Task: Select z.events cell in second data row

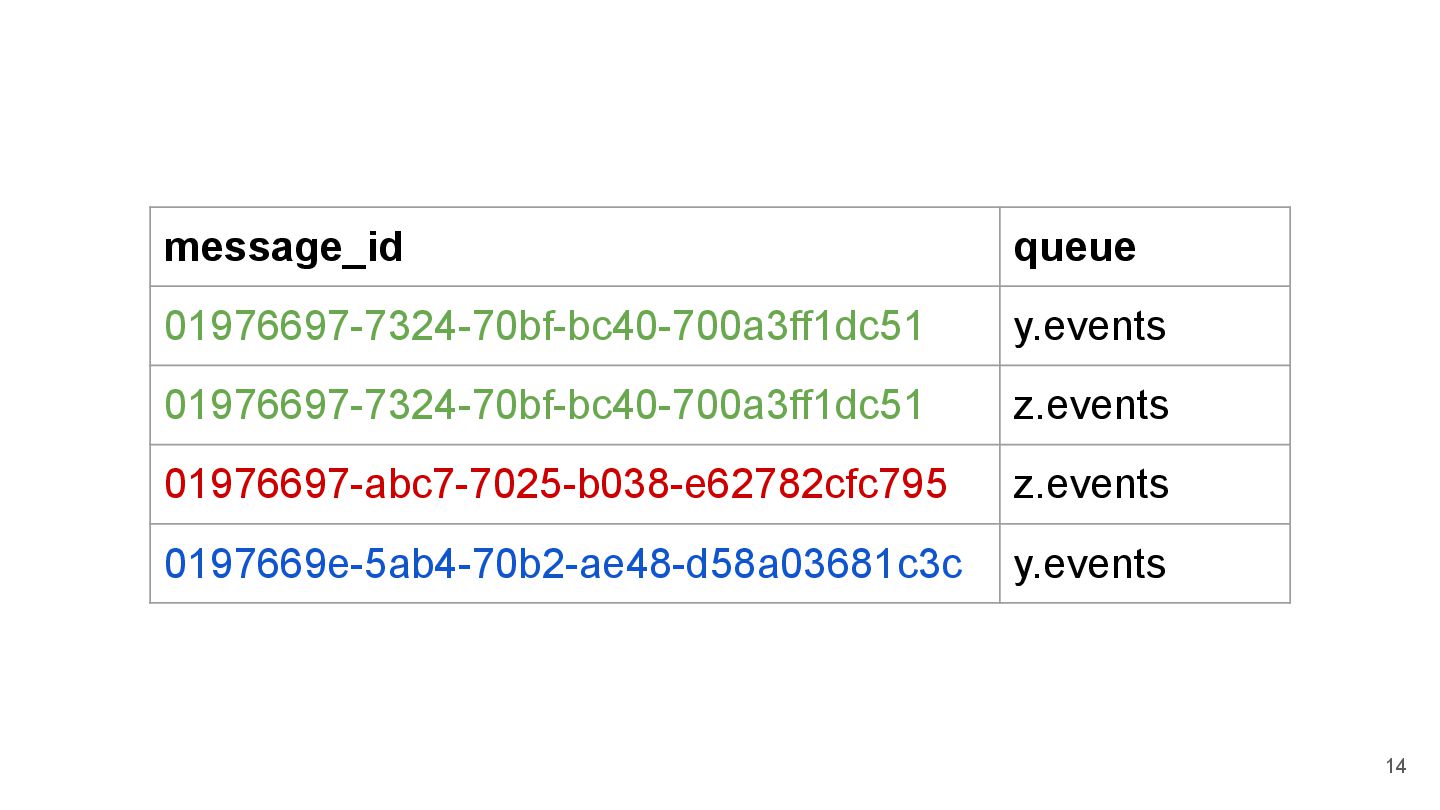Action: (1145, 405)
